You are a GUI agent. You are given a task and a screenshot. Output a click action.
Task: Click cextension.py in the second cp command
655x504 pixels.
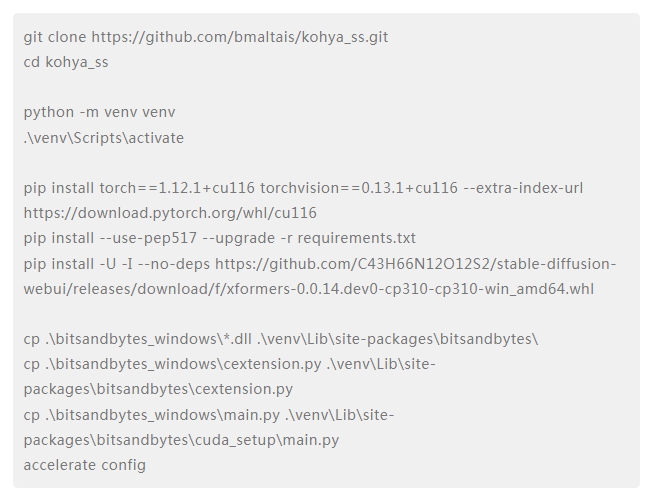(x=272, y=364)
